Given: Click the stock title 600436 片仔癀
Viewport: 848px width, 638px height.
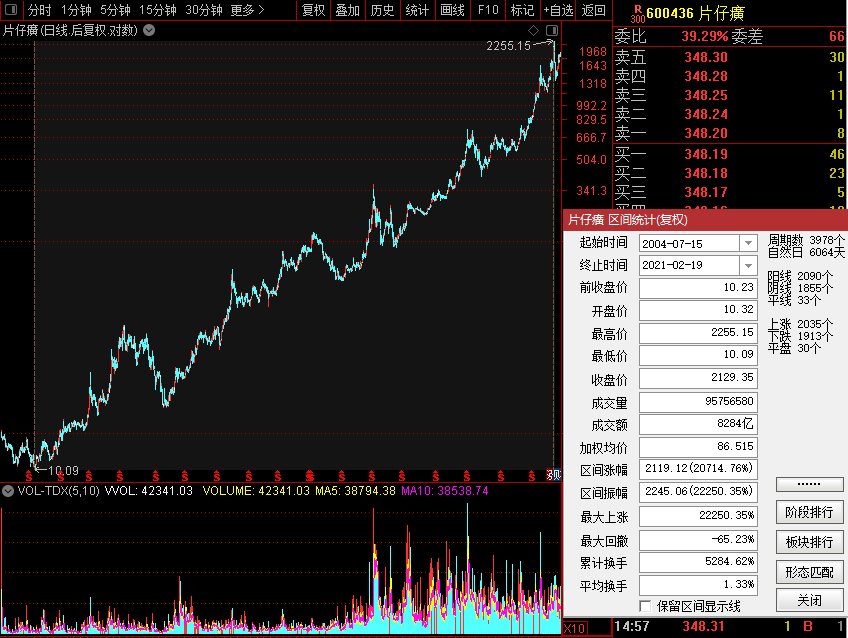Looking at the screenshot, I should pos(695,13).
